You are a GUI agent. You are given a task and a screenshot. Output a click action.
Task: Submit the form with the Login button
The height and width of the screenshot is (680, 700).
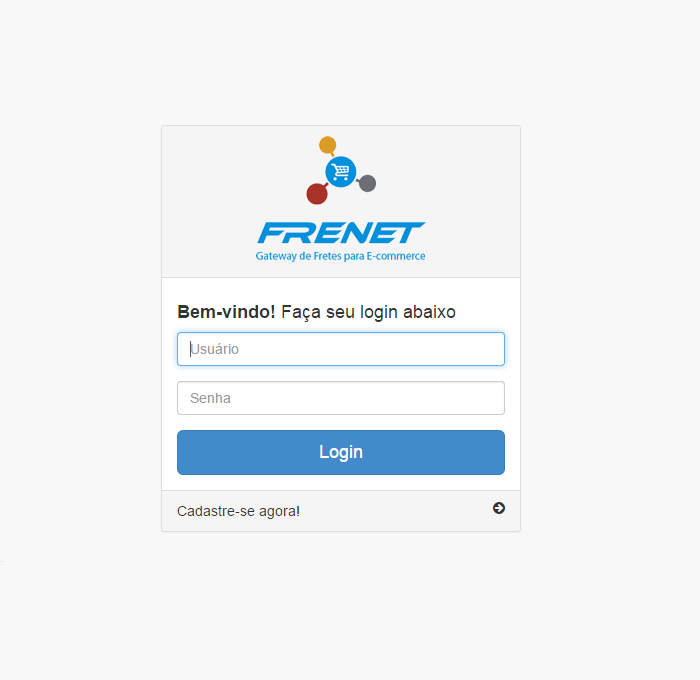pos(341,452)
